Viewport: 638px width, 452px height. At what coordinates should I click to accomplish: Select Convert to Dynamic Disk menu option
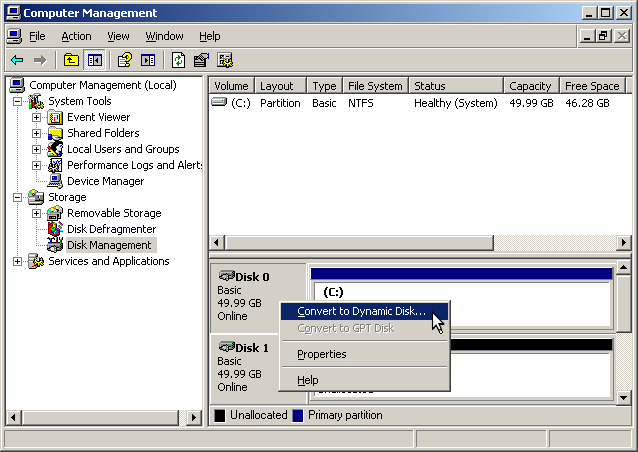[361, 312]
